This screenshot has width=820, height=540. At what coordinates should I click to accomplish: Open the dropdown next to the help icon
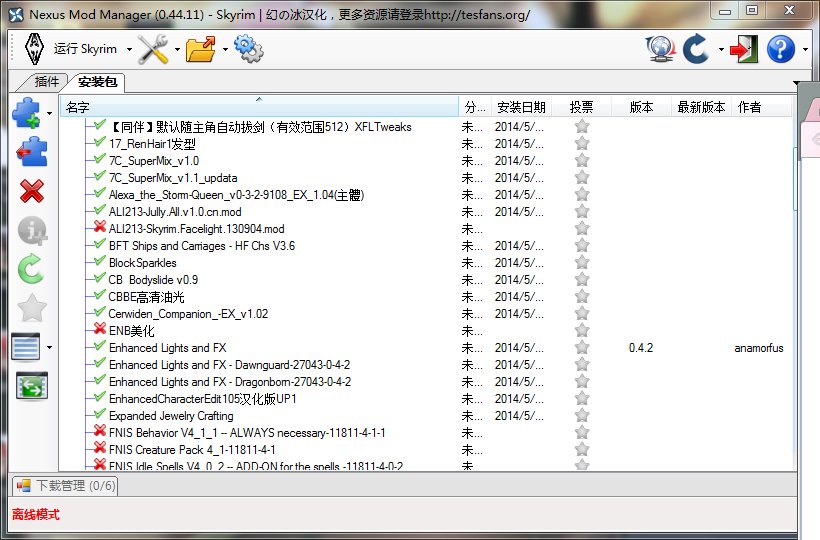pyautogui.click(x=802, y=49)
